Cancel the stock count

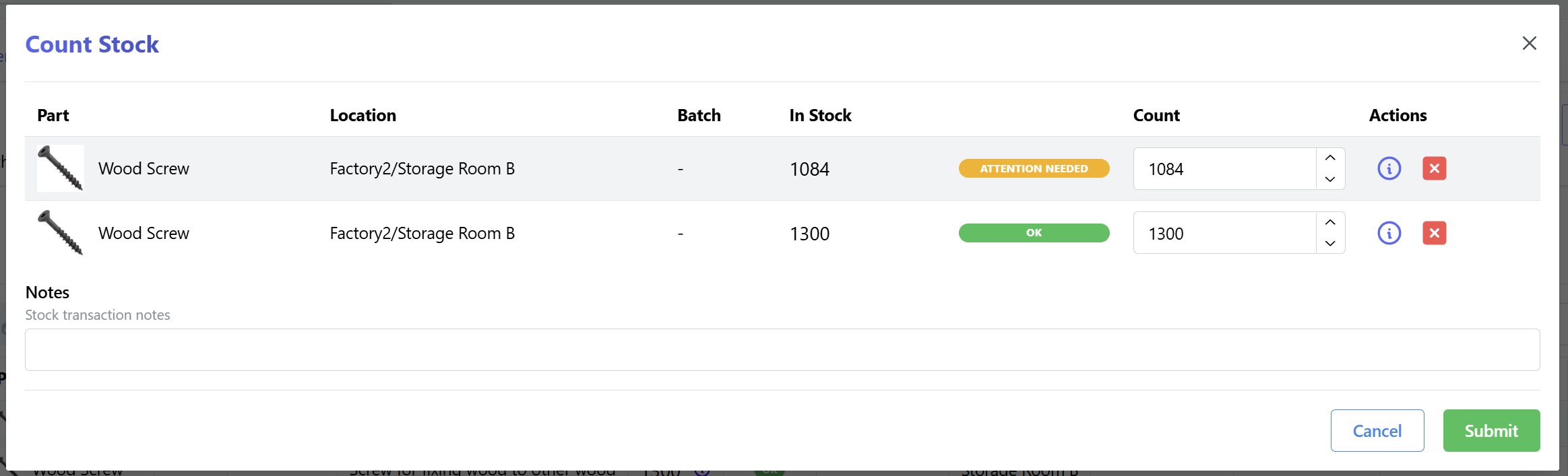tap(1377, 430)
